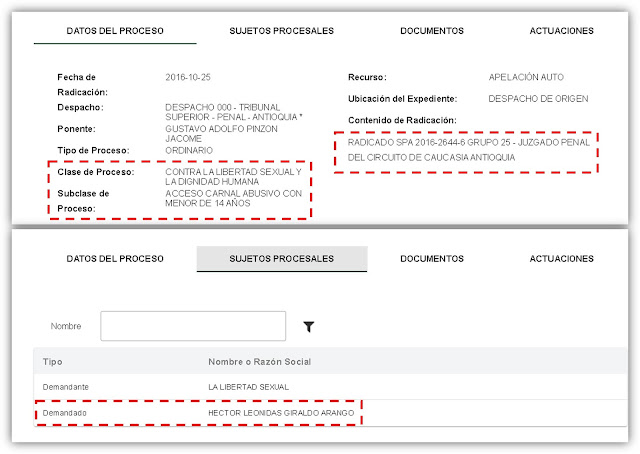Viewport: 640px width, 454px height.
Task: Open DATOS DEL PROCESO tab in upper panel
Action: 115,31
